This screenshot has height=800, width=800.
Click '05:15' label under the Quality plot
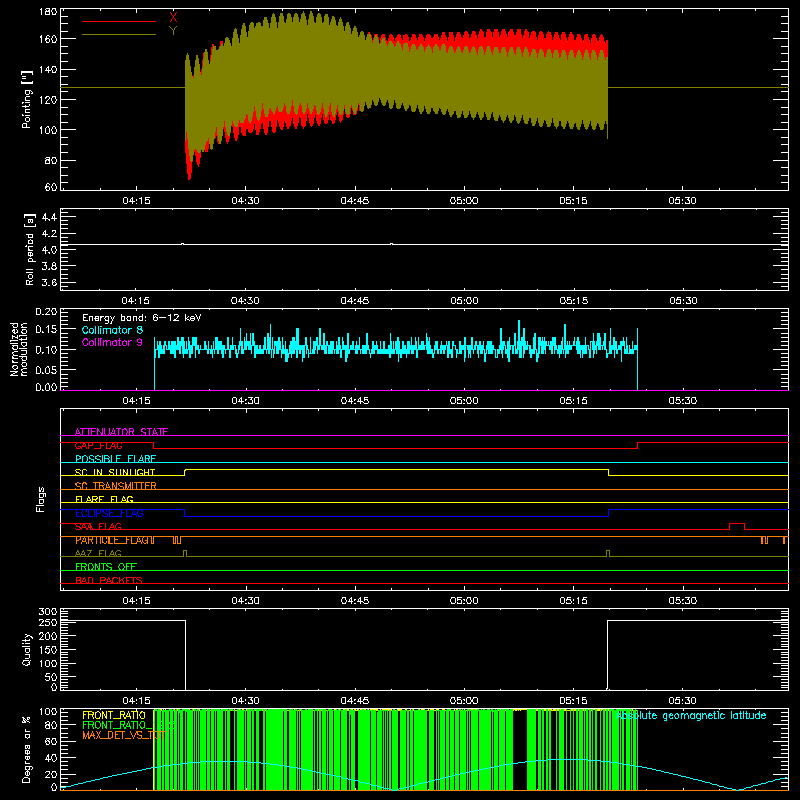point(573,701)
